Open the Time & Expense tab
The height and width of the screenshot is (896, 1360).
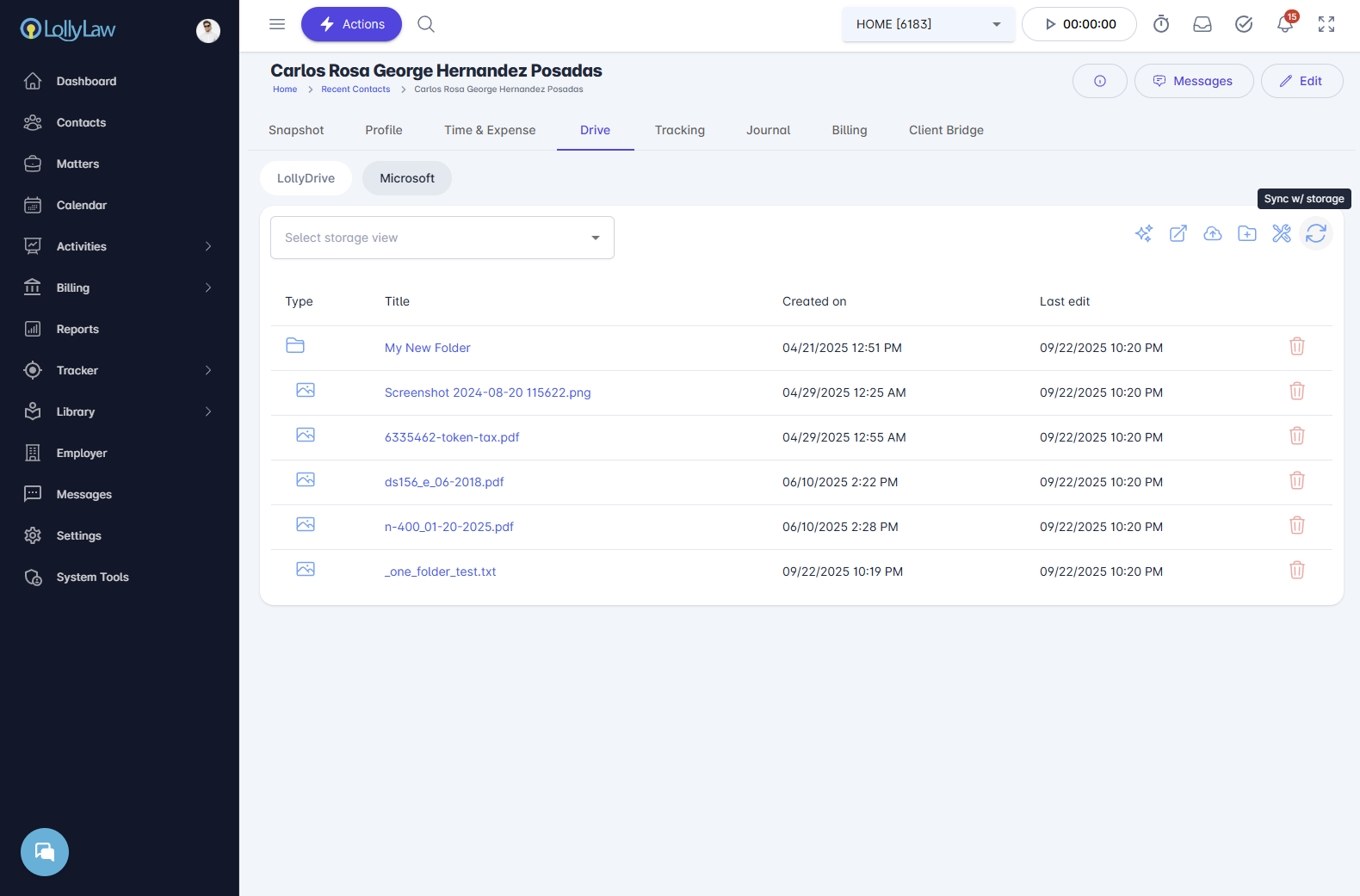click(490, 130)
